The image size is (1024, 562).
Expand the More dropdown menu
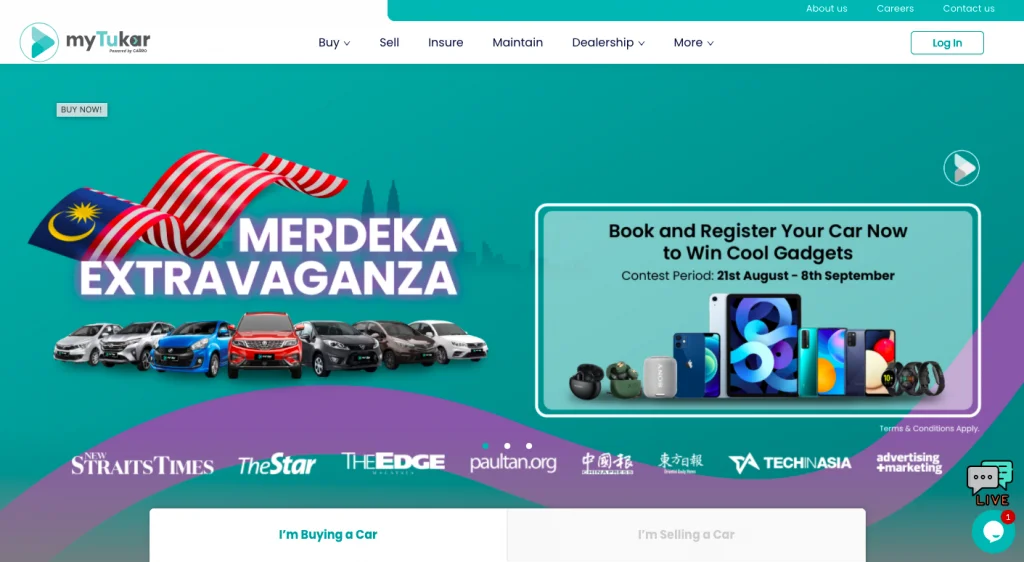pos(694,42)
